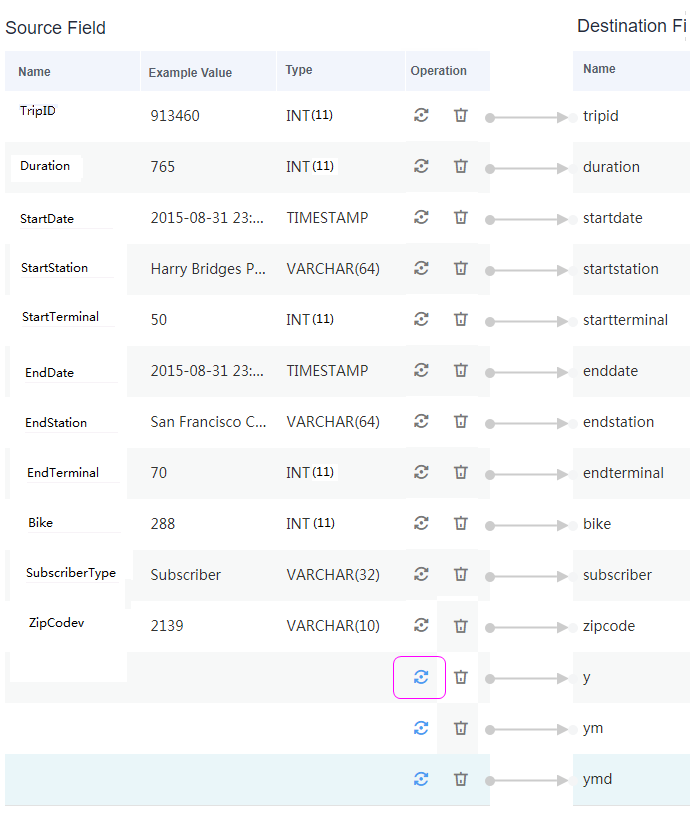Screen dimensions: 691x816
Task: Click the Example Value column header
Action: pos(190,73)
